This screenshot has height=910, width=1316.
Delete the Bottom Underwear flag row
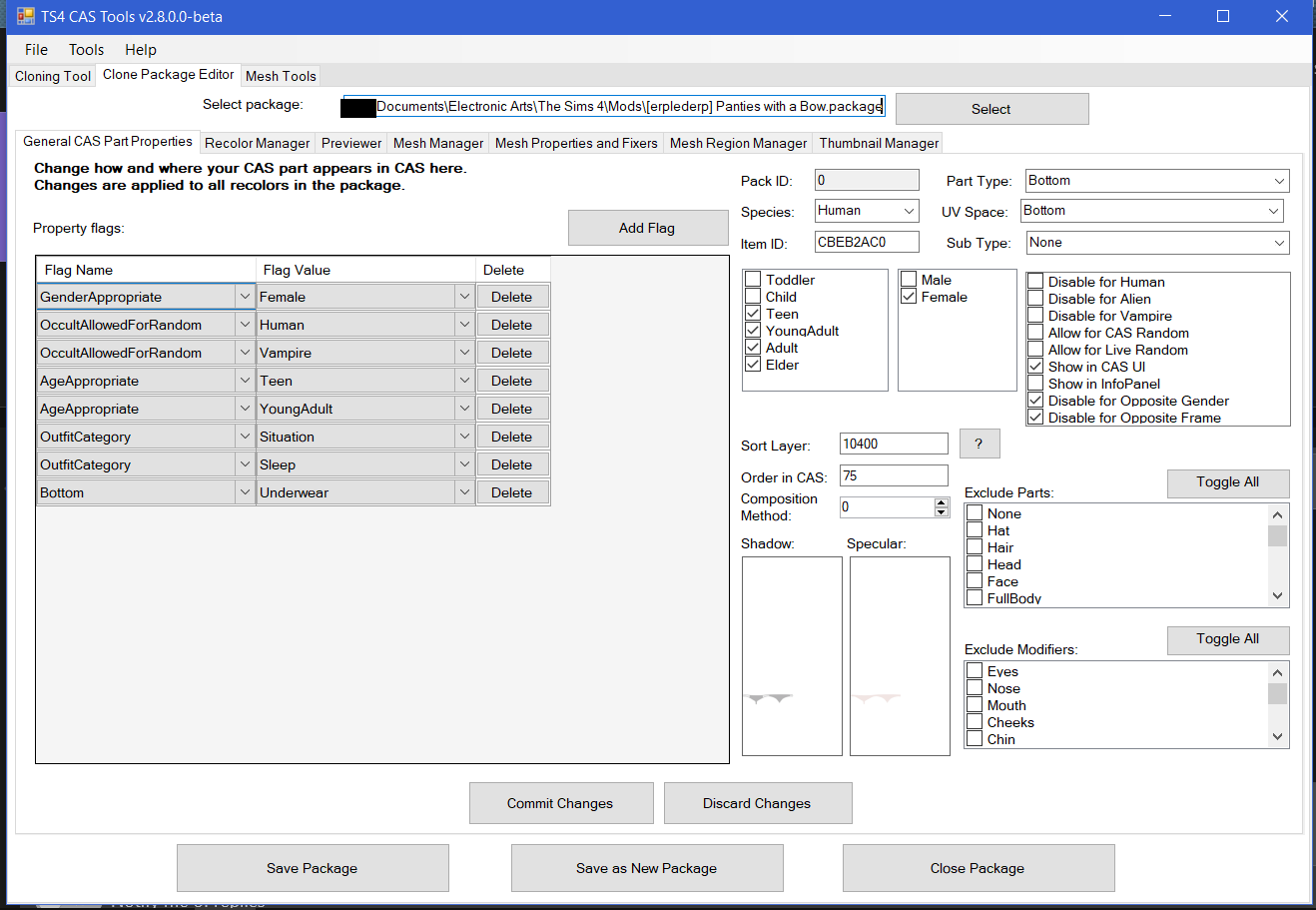click(512, 492)
